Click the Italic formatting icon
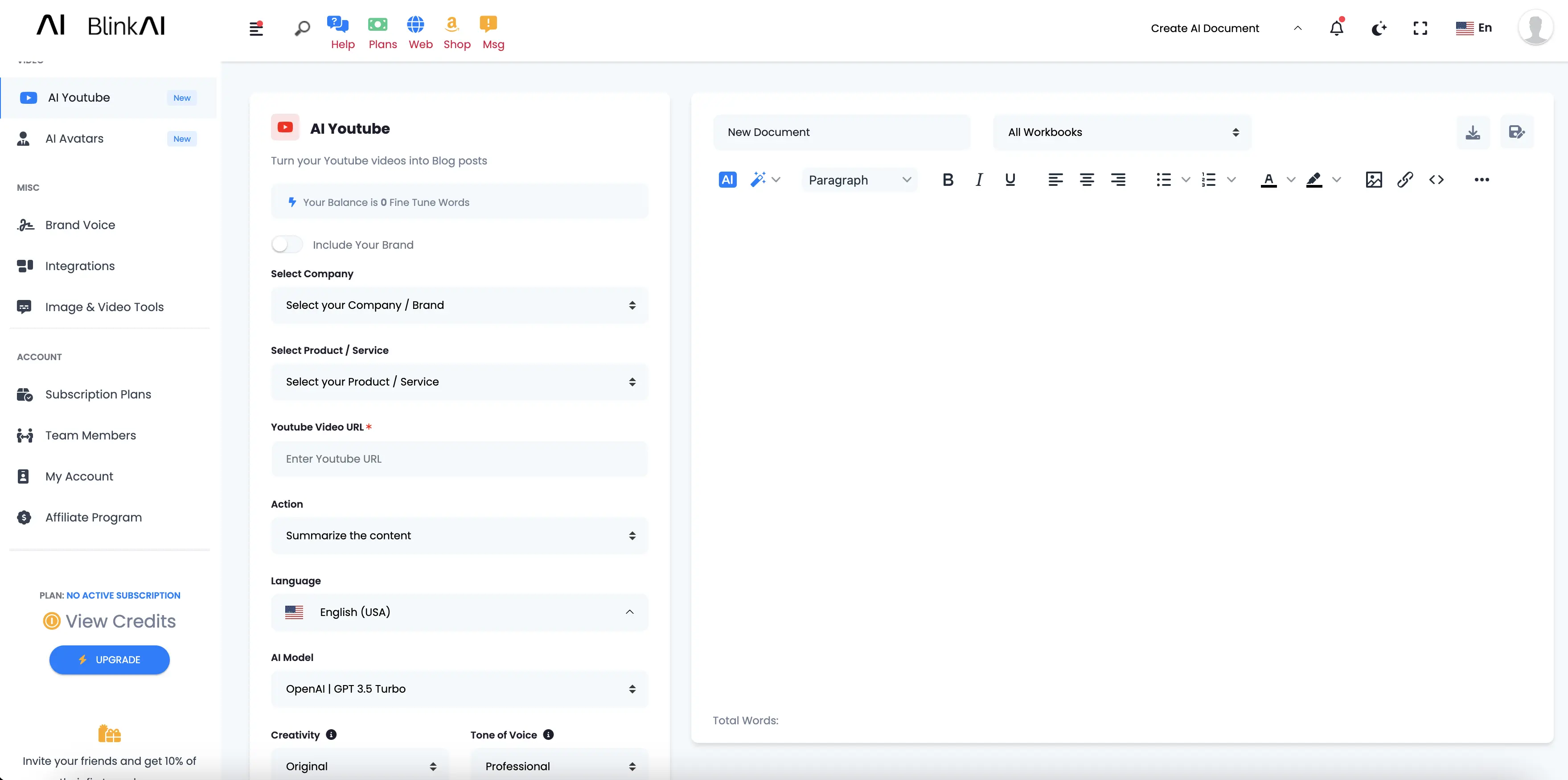Image resolution: width=1568 pixels, height=780 pixels. (x=979, y=180)
